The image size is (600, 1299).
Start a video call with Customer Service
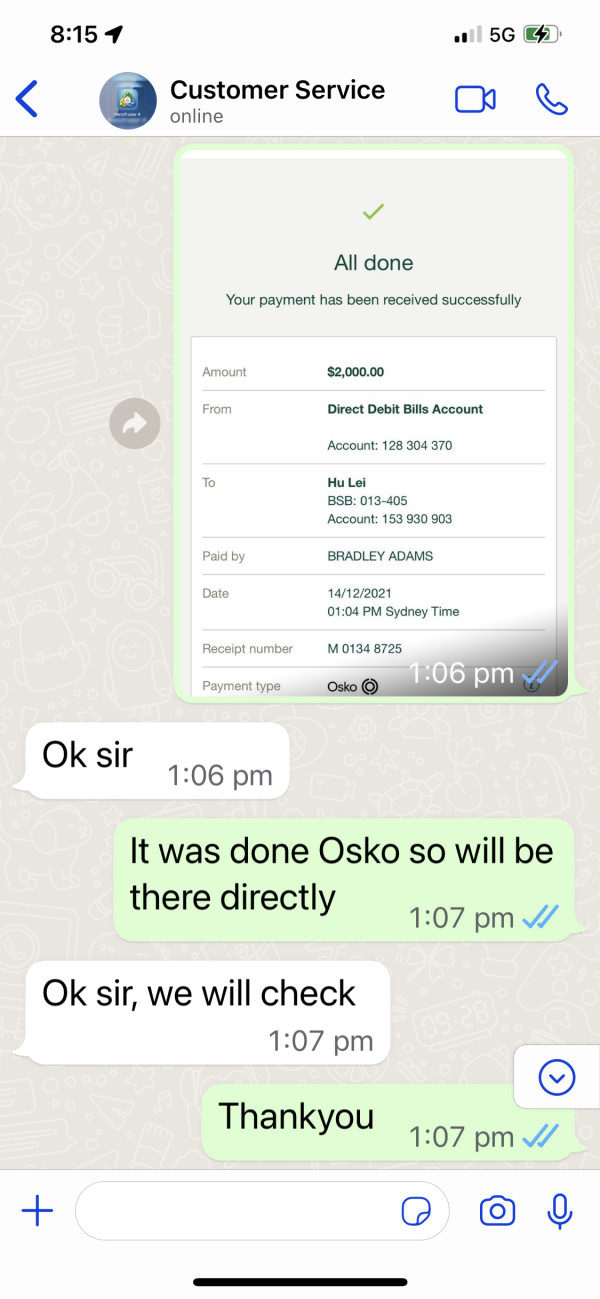coord(475,99)
